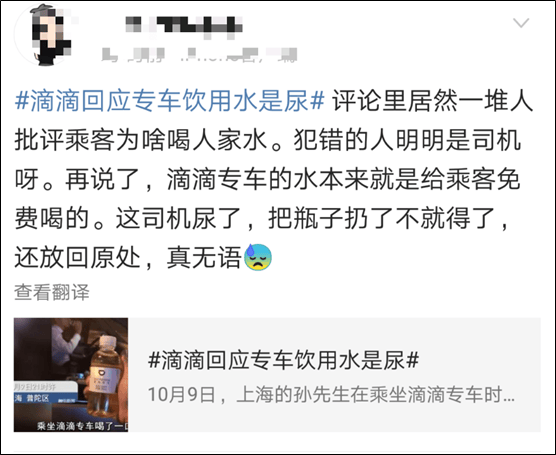Expand the post options chevron

pos(521,23)
